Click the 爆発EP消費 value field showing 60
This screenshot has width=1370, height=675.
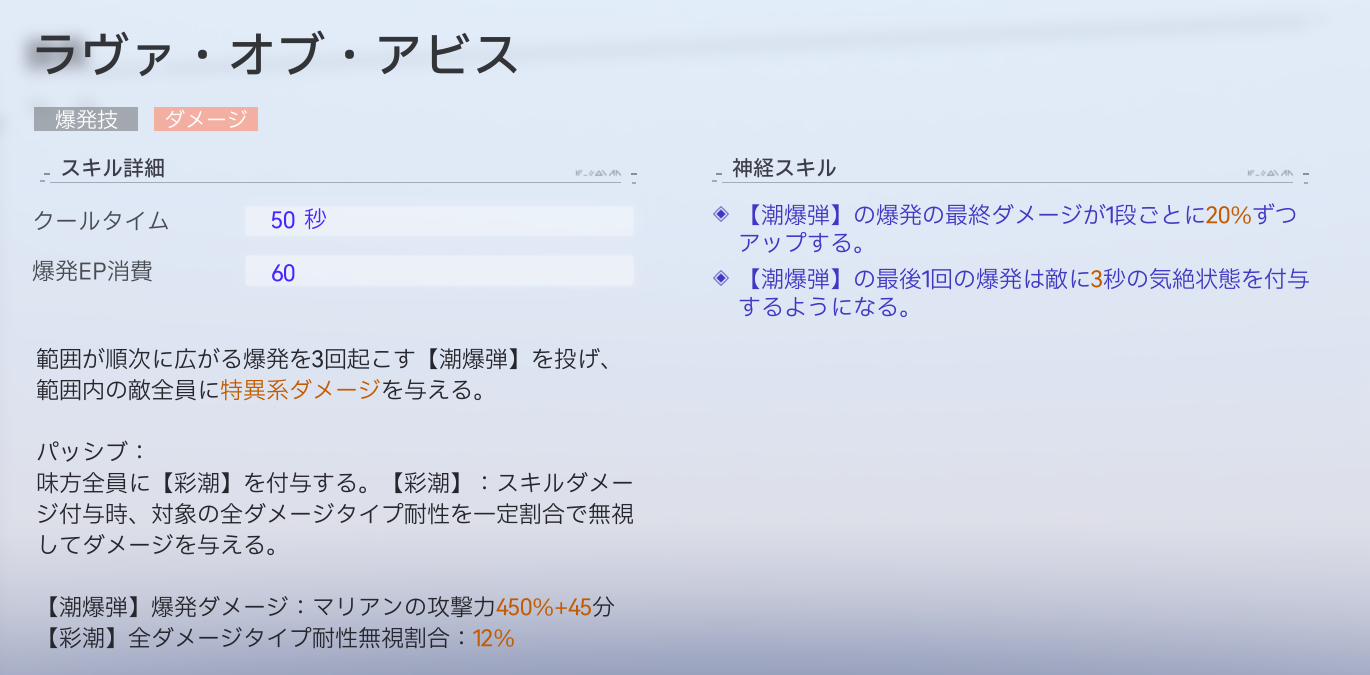(438, 271)
